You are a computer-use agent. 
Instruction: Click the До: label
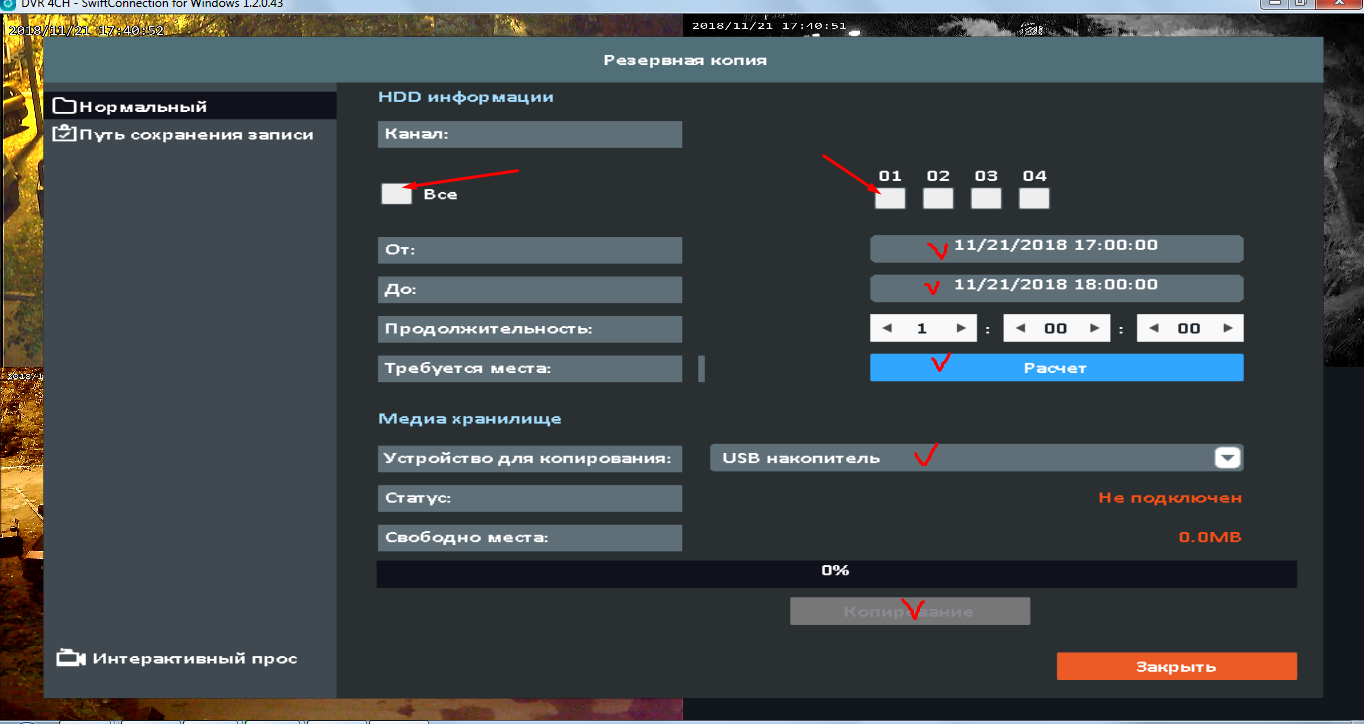(x=530, y=290)
